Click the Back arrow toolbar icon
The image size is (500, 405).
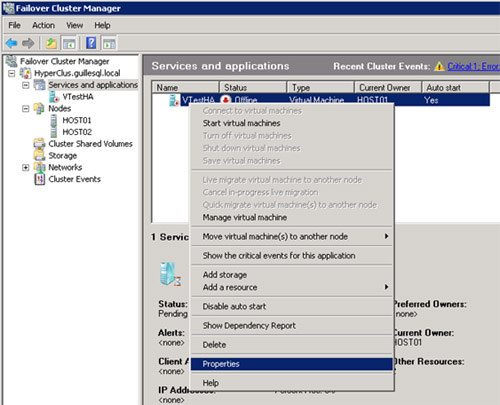[12, 43]
